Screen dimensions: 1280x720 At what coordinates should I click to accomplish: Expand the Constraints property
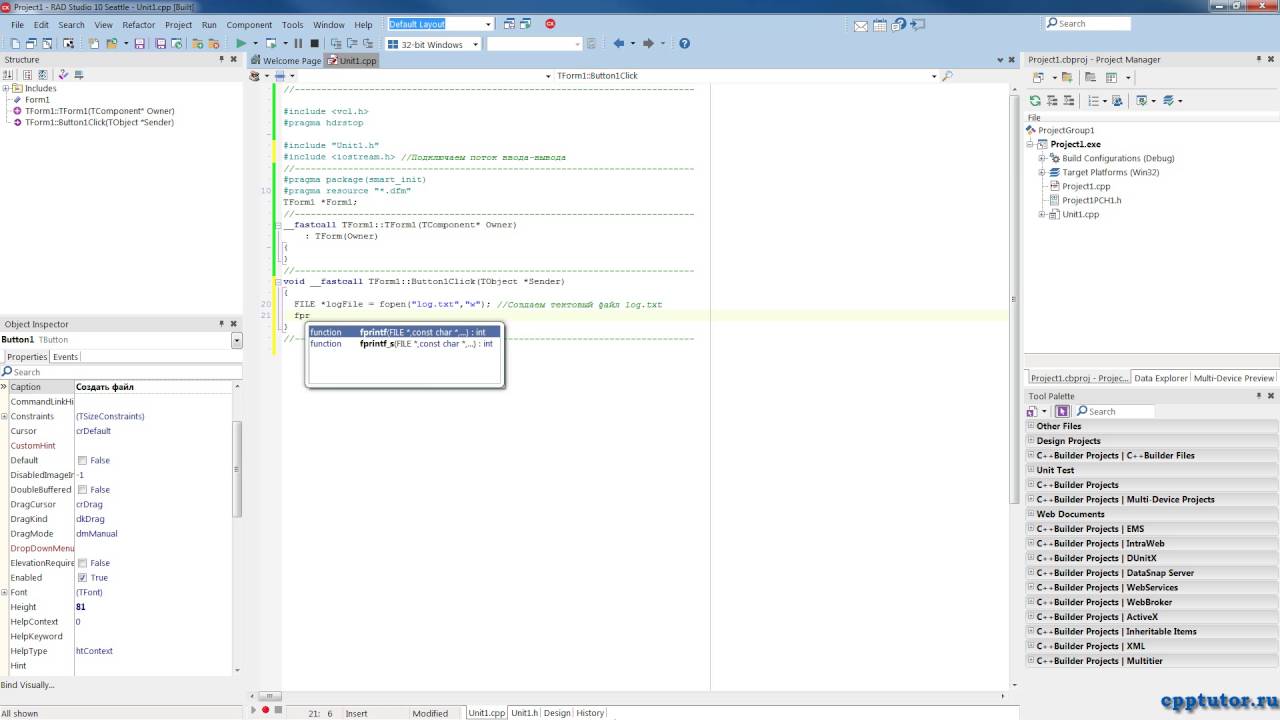[5, 416]
